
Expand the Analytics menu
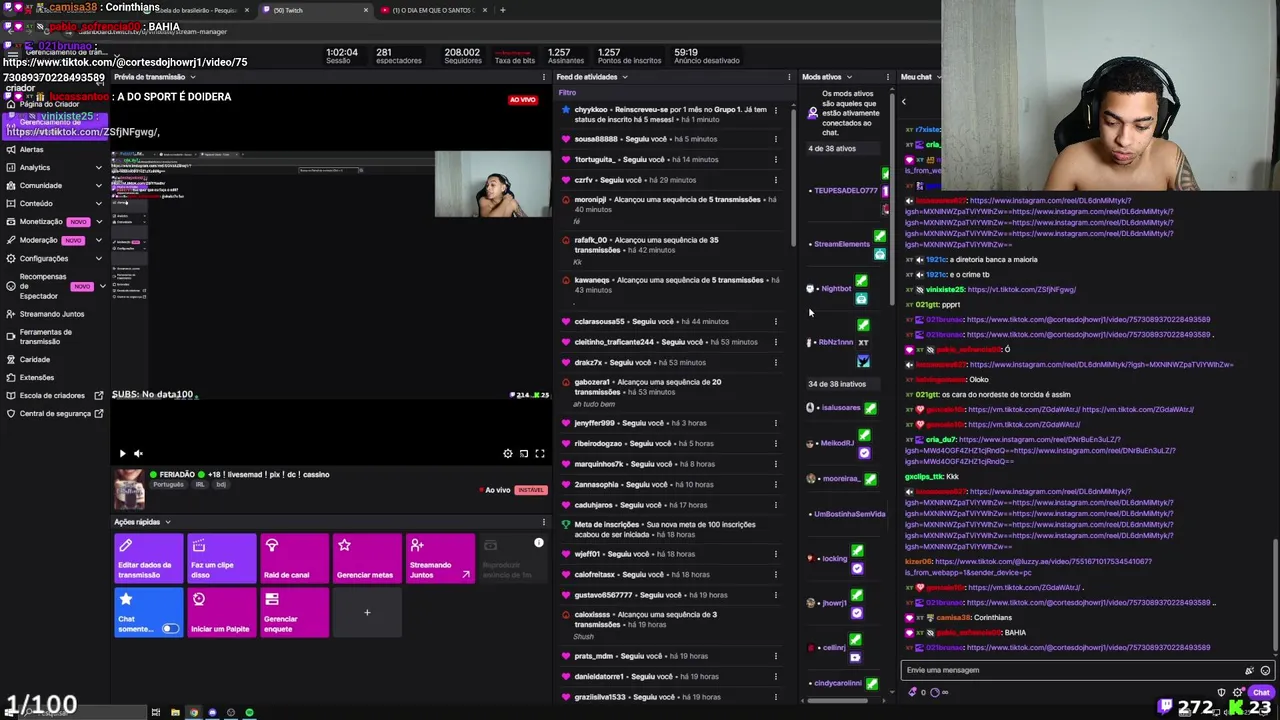pos(99,167)
